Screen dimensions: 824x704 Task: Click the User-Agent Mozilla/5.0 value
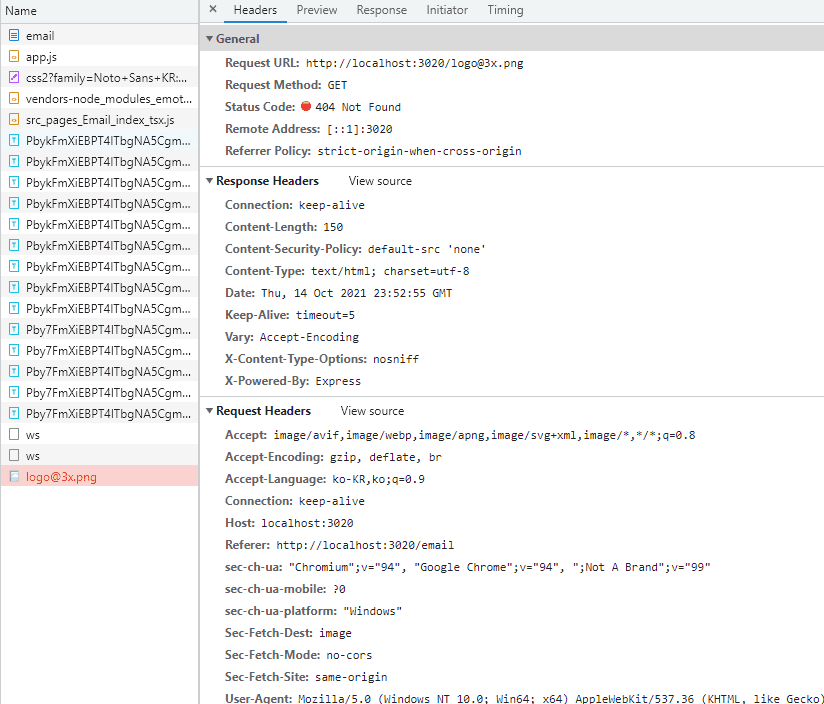(x=561, y=699)
